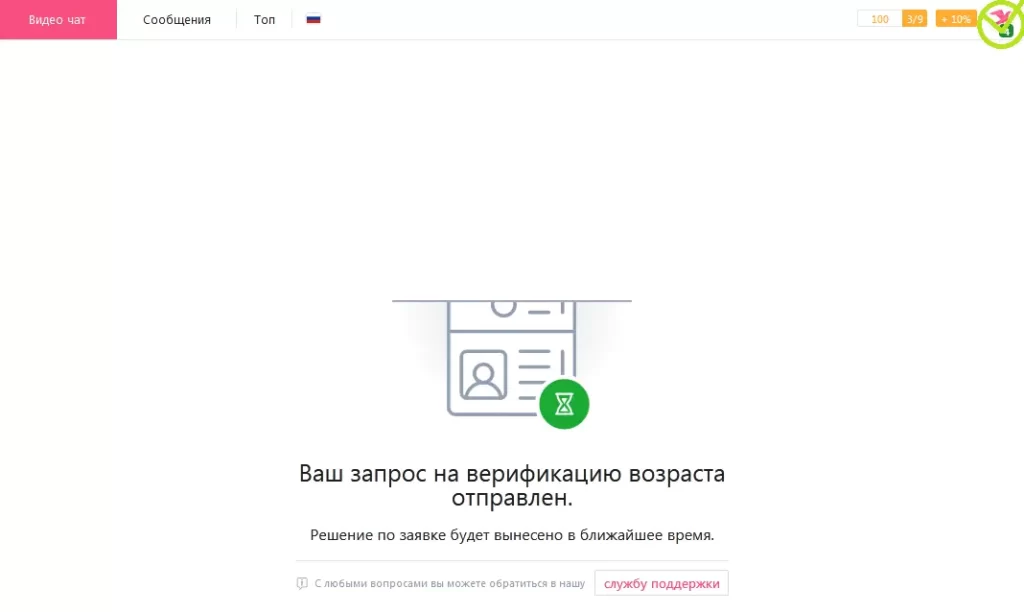Open the pink bird profile avatar

point(1002,23)
